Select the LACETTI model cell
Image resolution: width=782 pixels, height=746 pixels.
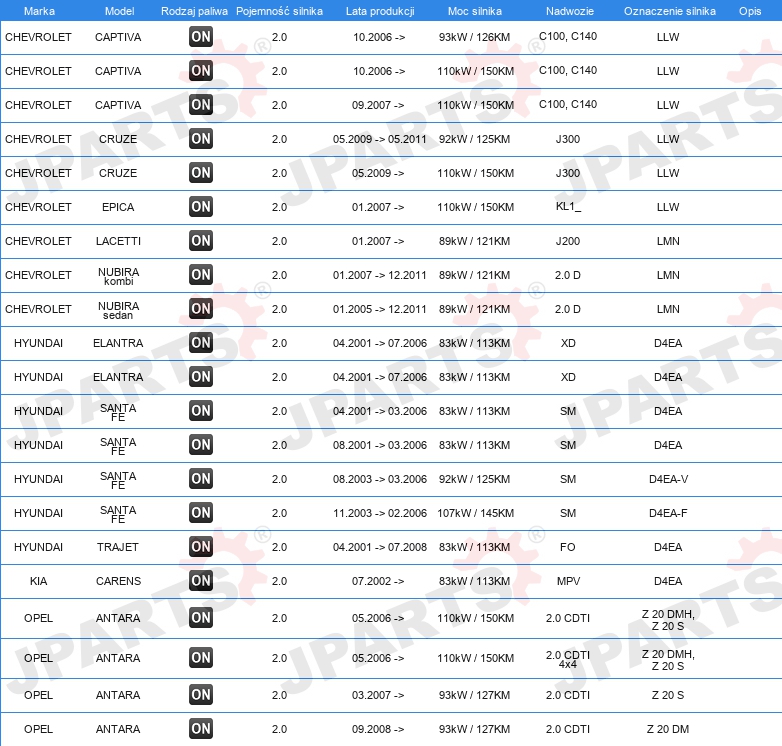point(118,241)
